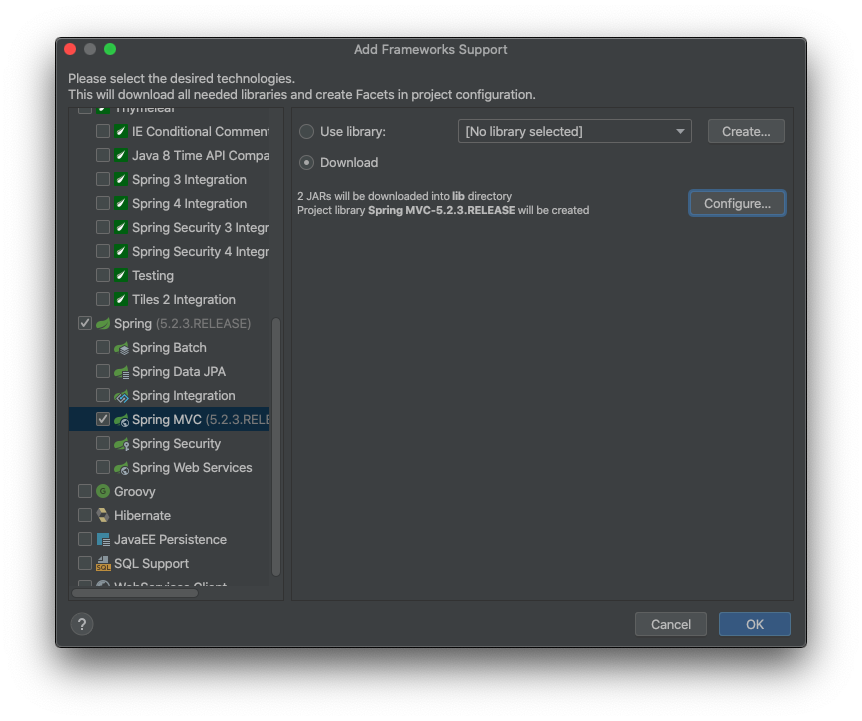Check the Spring 3 Integration checkbox
The width and height of the screenshot is (862, 721).
point(103,179)
